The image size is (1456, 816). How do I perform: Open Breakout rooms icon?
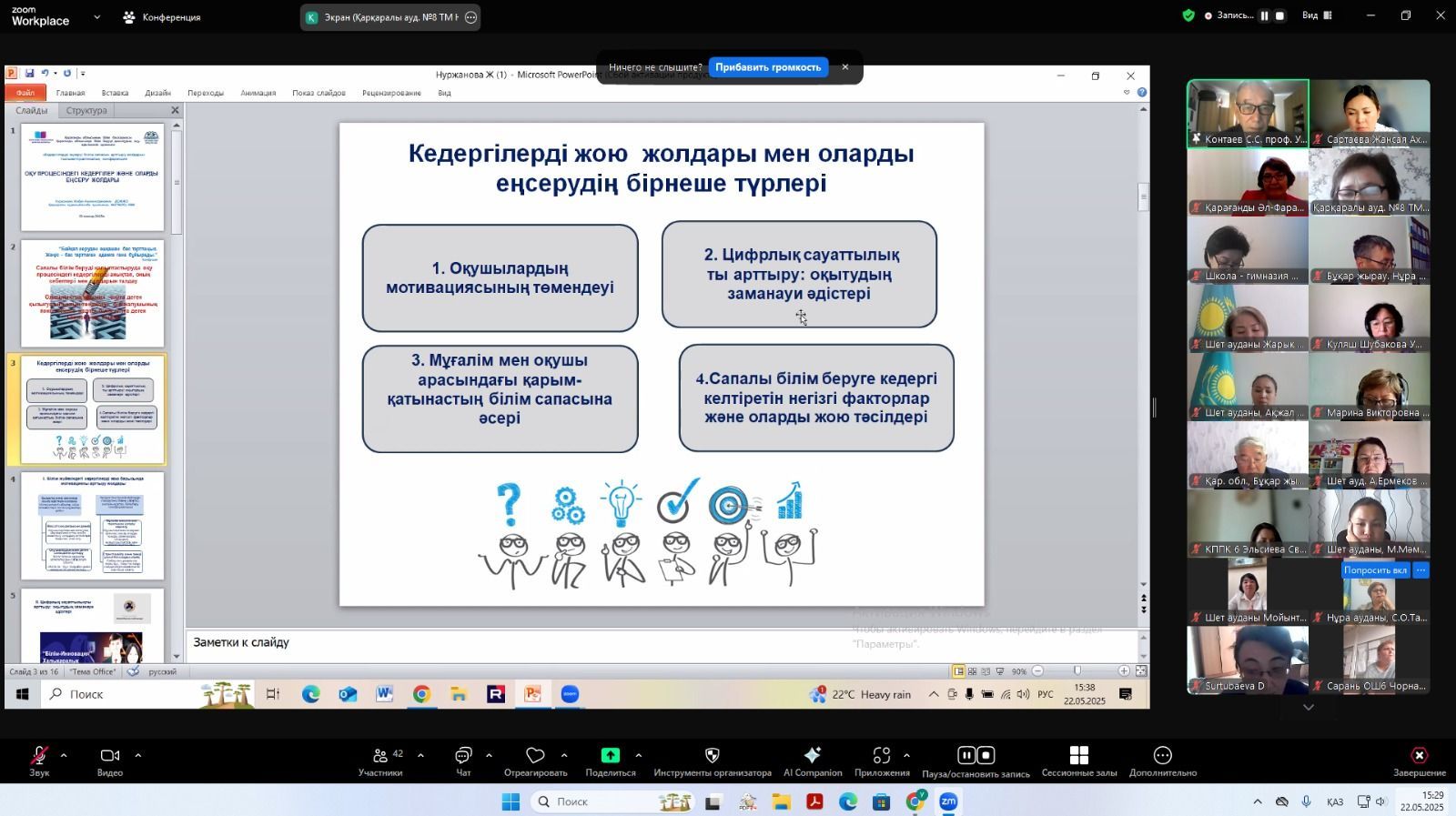1079,756
